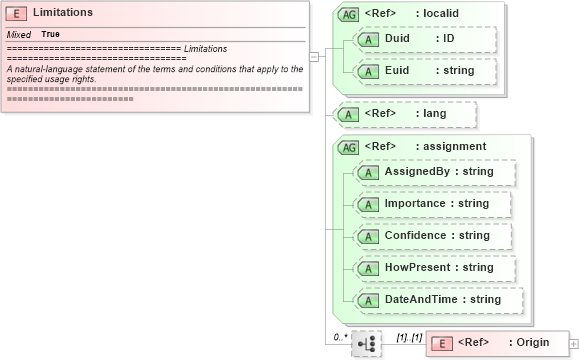The width and height of the screenshot is (579, 360).
Task: Click the natural-language statement description text
Action: pyautogui.click(x=155, y=74)
